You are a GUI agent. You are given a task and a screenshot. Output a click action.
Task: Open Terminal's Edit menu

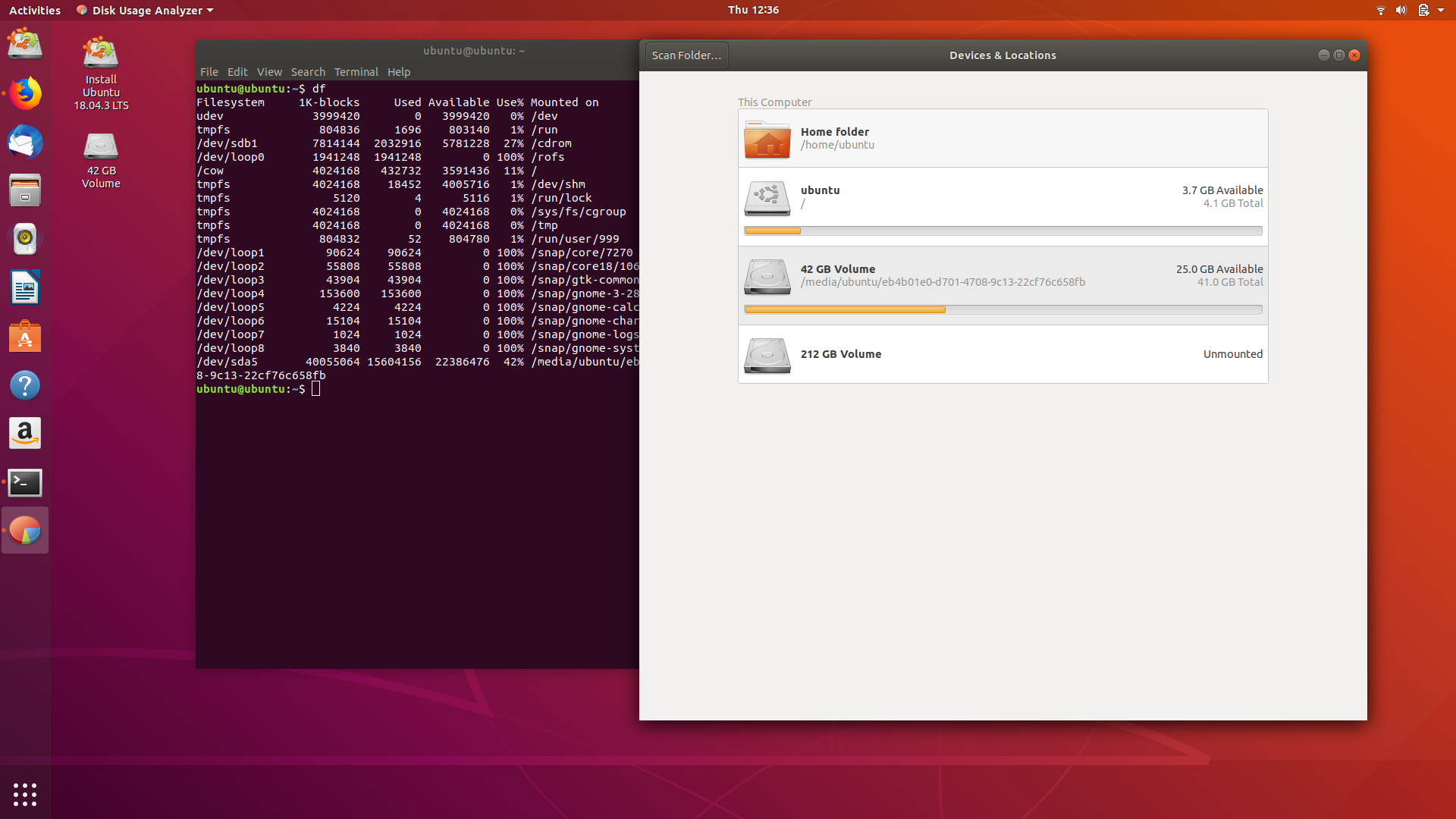(237, 72)
